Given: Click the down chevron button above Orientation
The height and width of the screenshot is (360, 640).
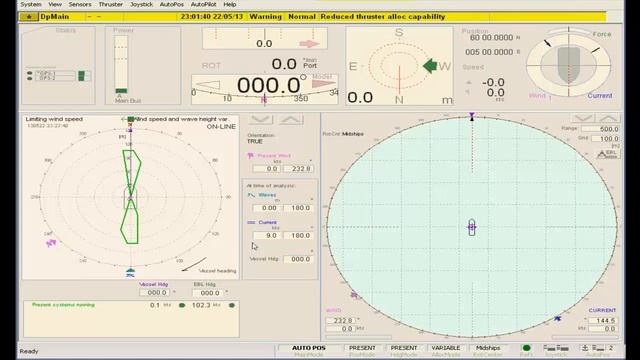Looking at the screenshot, I should pos(261,120).
